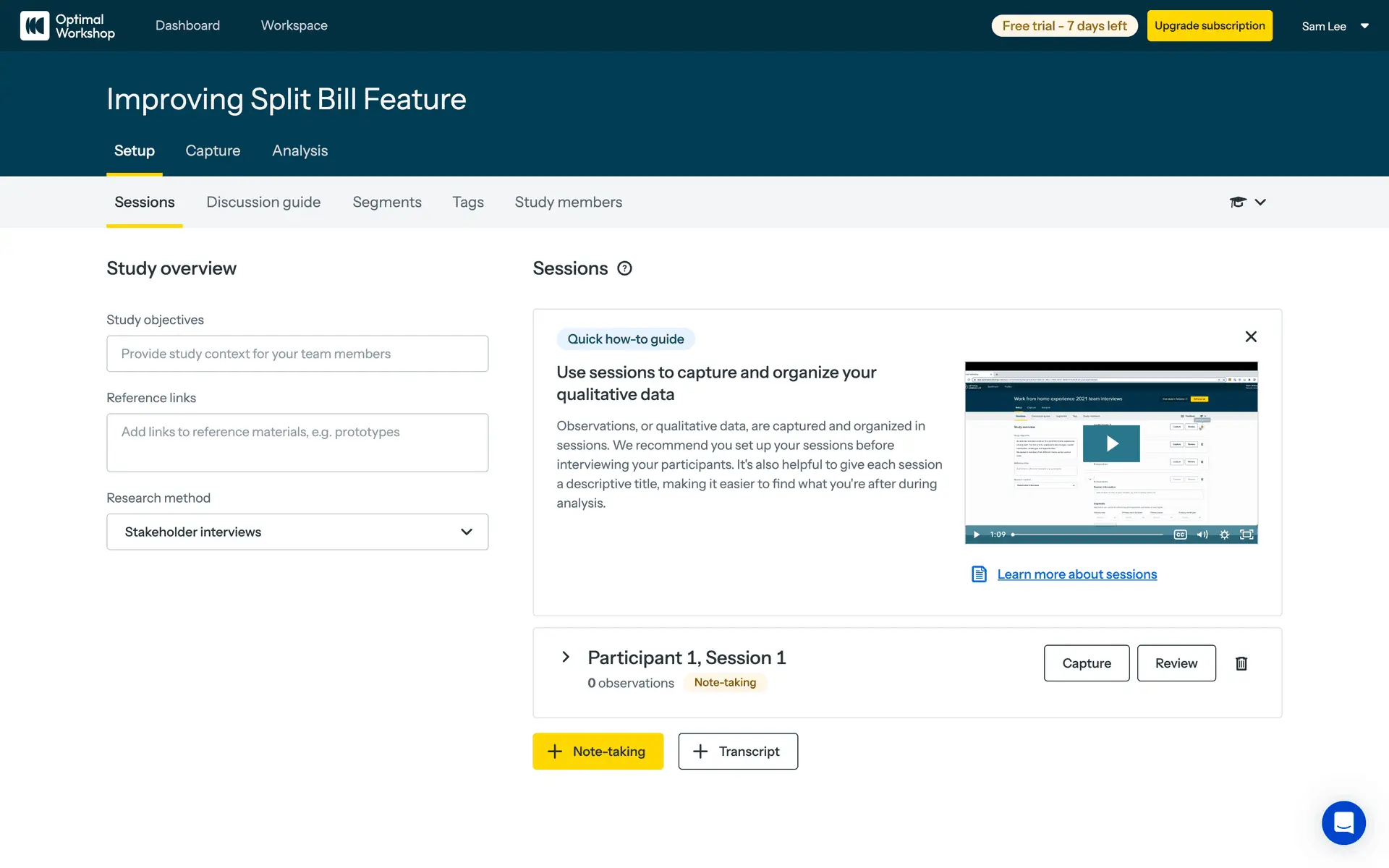The height and width of the screenshot is (868, 1389).
Task: Play the how-to video with the center play button
Action: pyautogui.click(x=1111, y=443)
